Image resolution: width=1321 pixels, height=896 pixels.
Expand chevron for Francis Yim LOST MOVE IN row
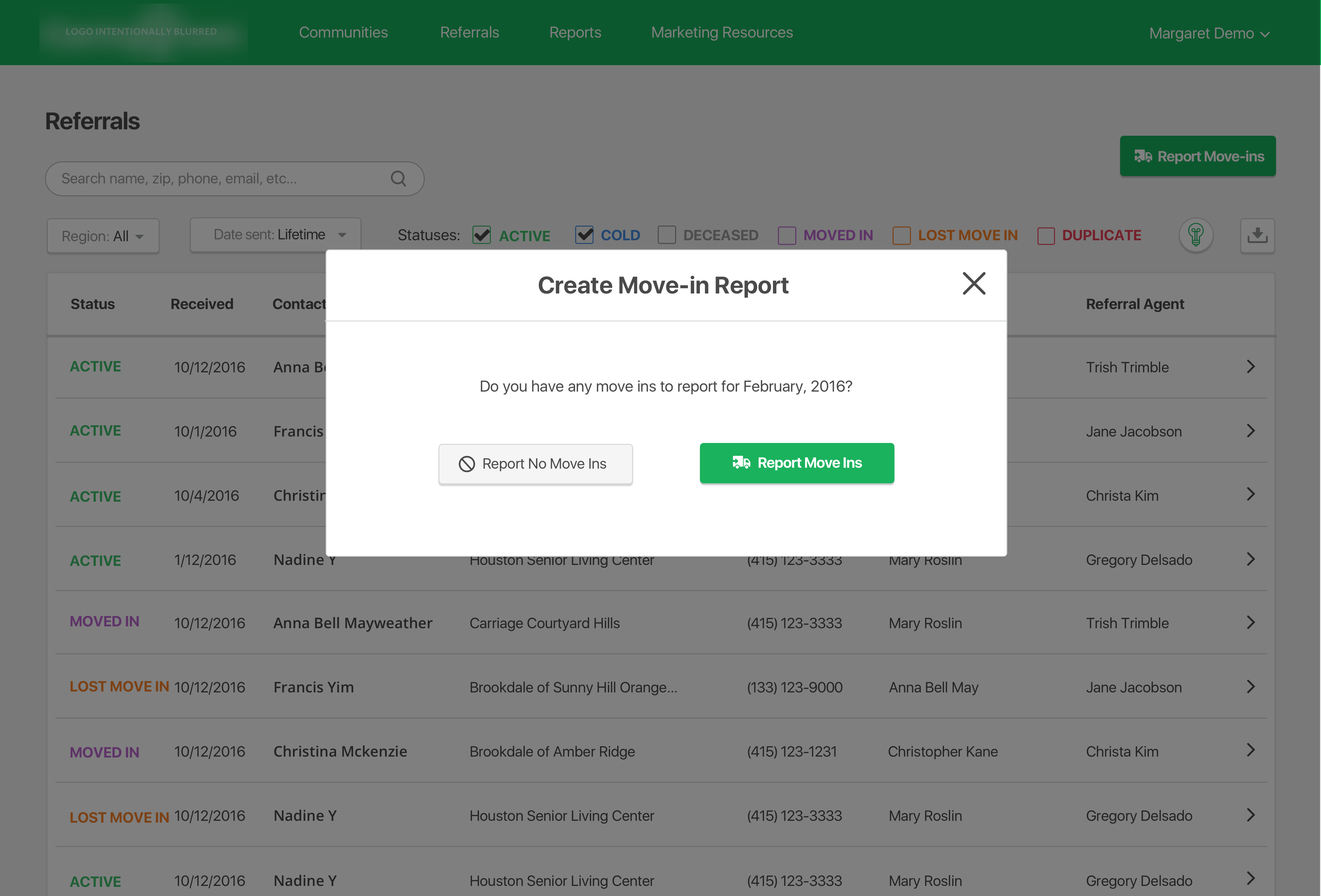[x=1251, y=686]
